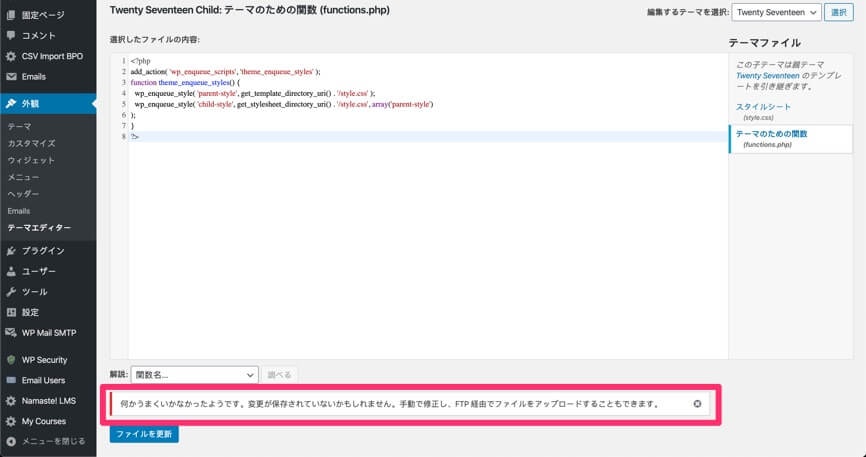866x457 pixels.
Task: Click code line 5 'child-style' enqueue
Action: (284, 104)
